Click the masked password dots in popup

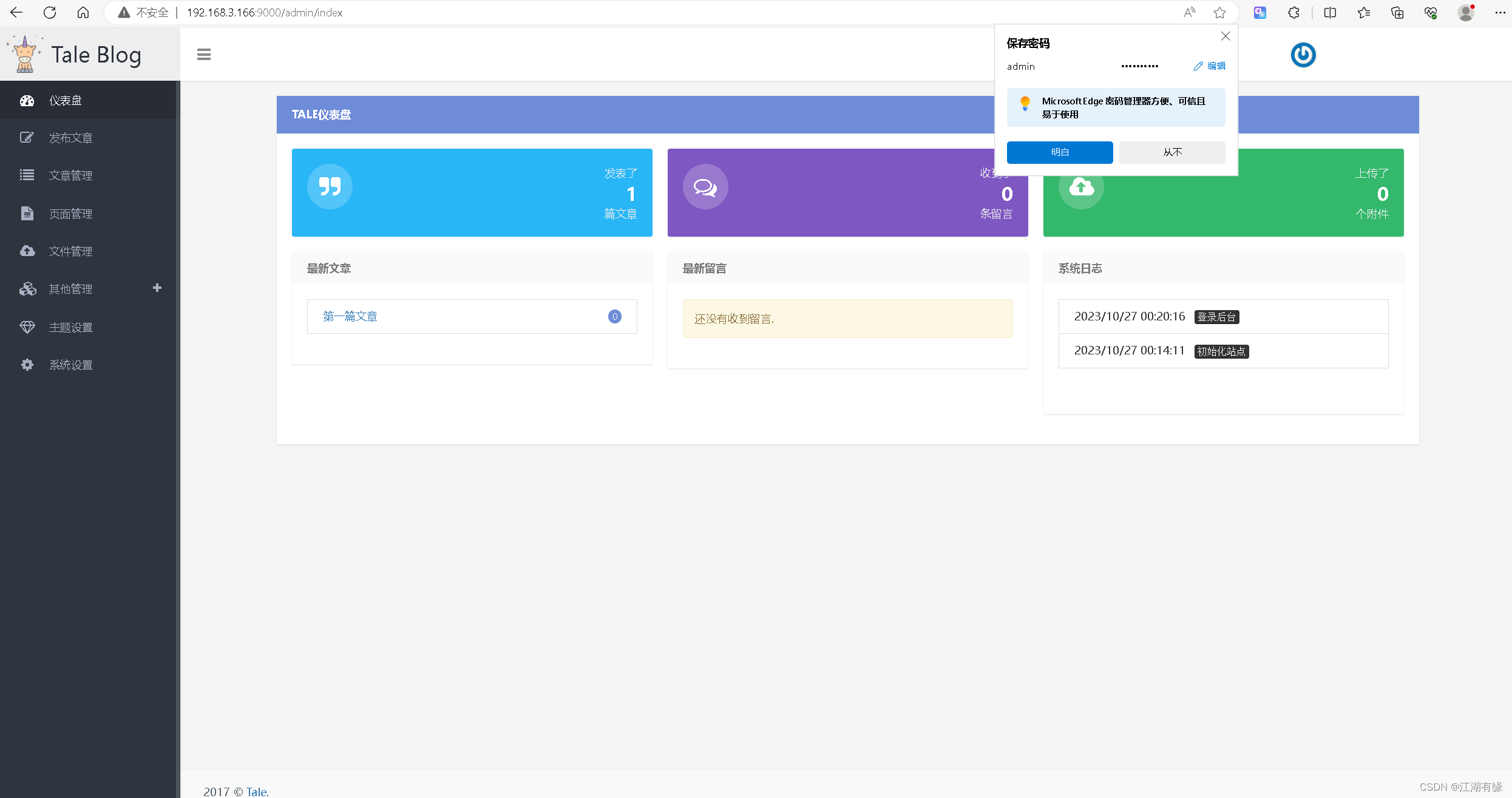coord(1139,66)
